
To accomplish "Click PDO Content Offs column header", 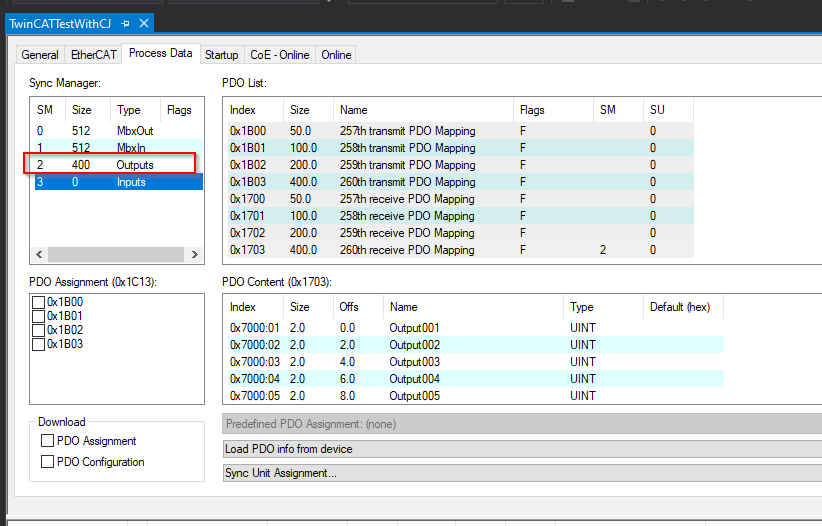I will 358,307.
